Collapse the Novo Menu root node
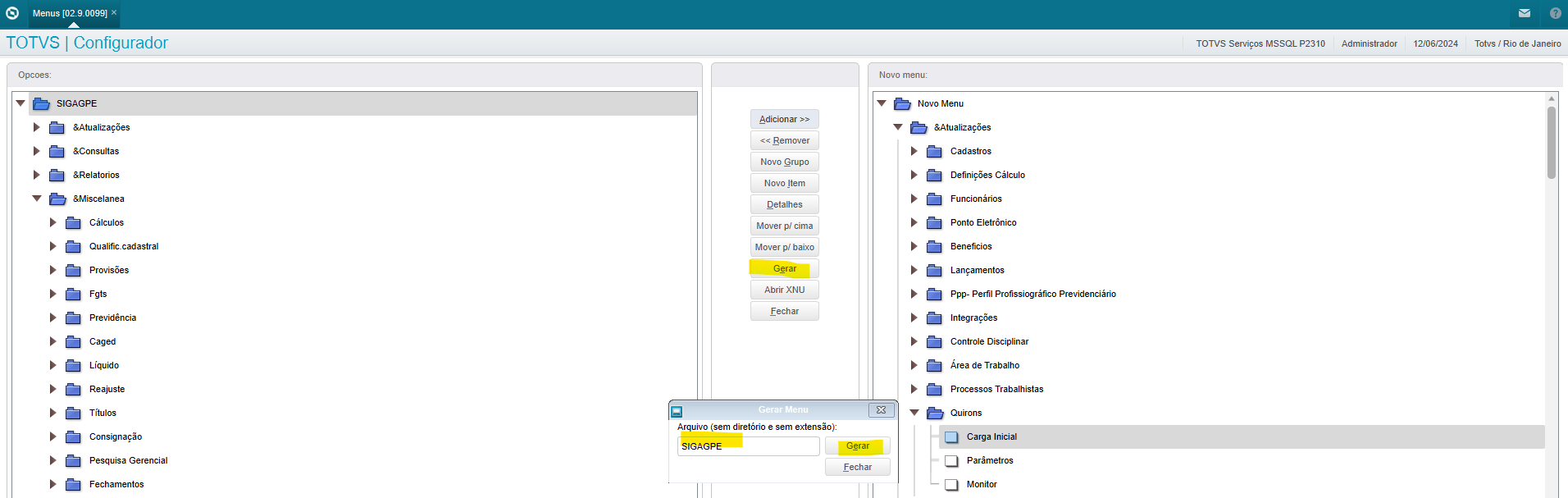Screen dimensions: 1568x498 coord(882,103)
